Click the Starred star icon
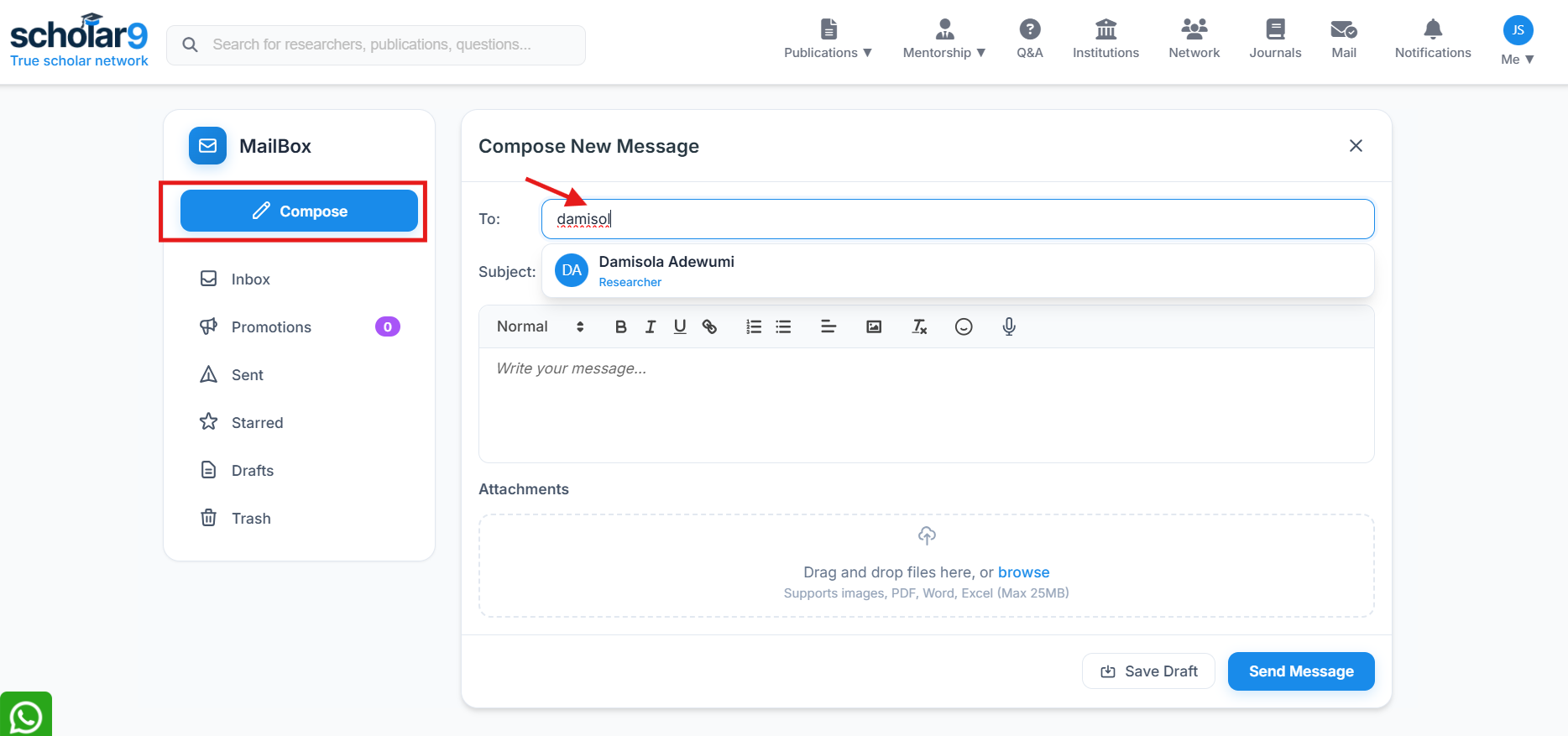Viewport: 1568px width, 736px height. (208, 421)
